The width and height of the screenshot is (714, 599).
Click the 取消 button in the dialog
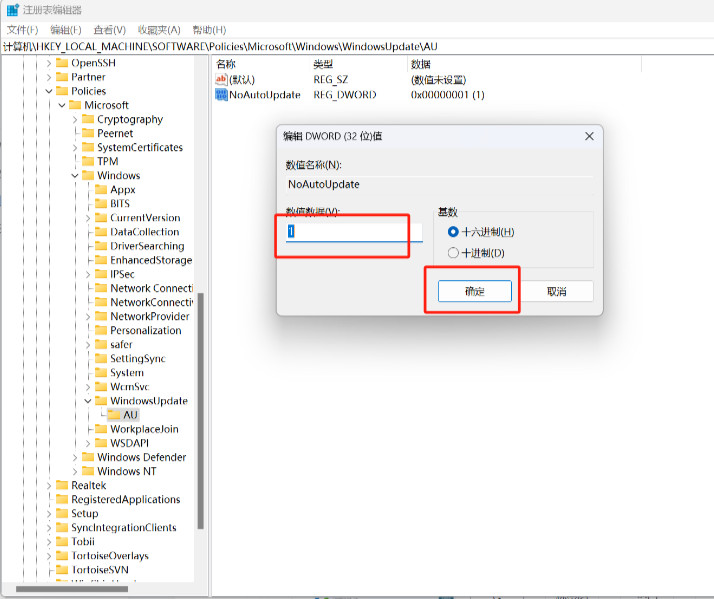(556, 291)
